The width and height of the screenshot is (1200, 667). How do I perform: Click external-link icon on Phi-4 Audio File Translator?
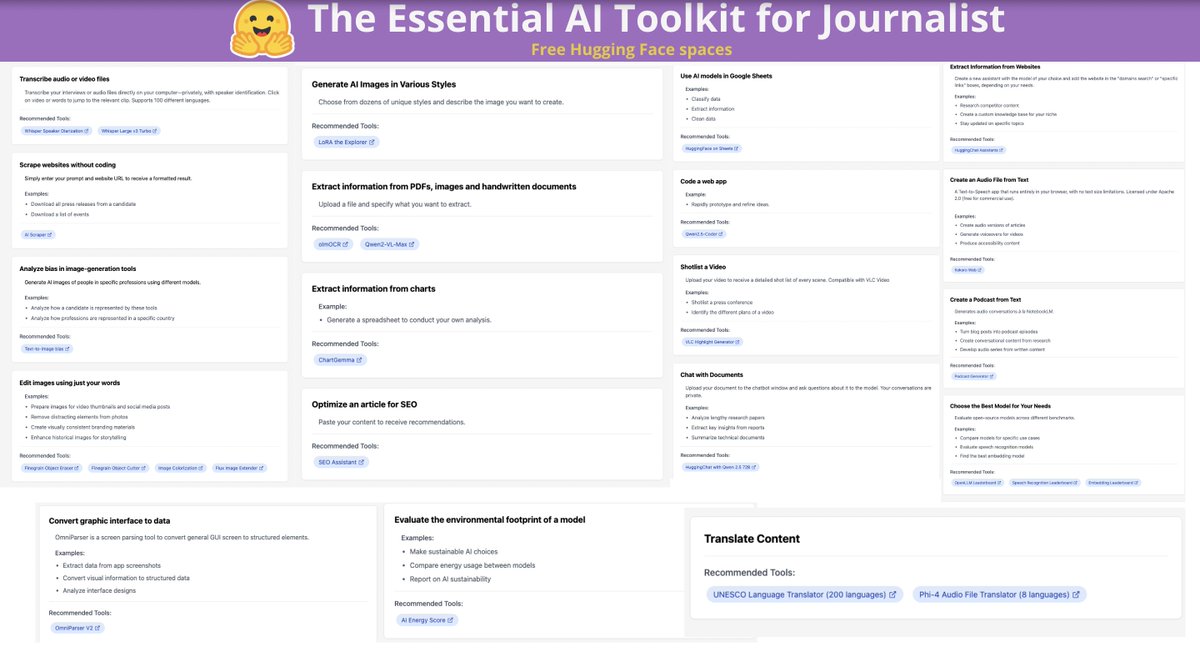click(1076, 594)
